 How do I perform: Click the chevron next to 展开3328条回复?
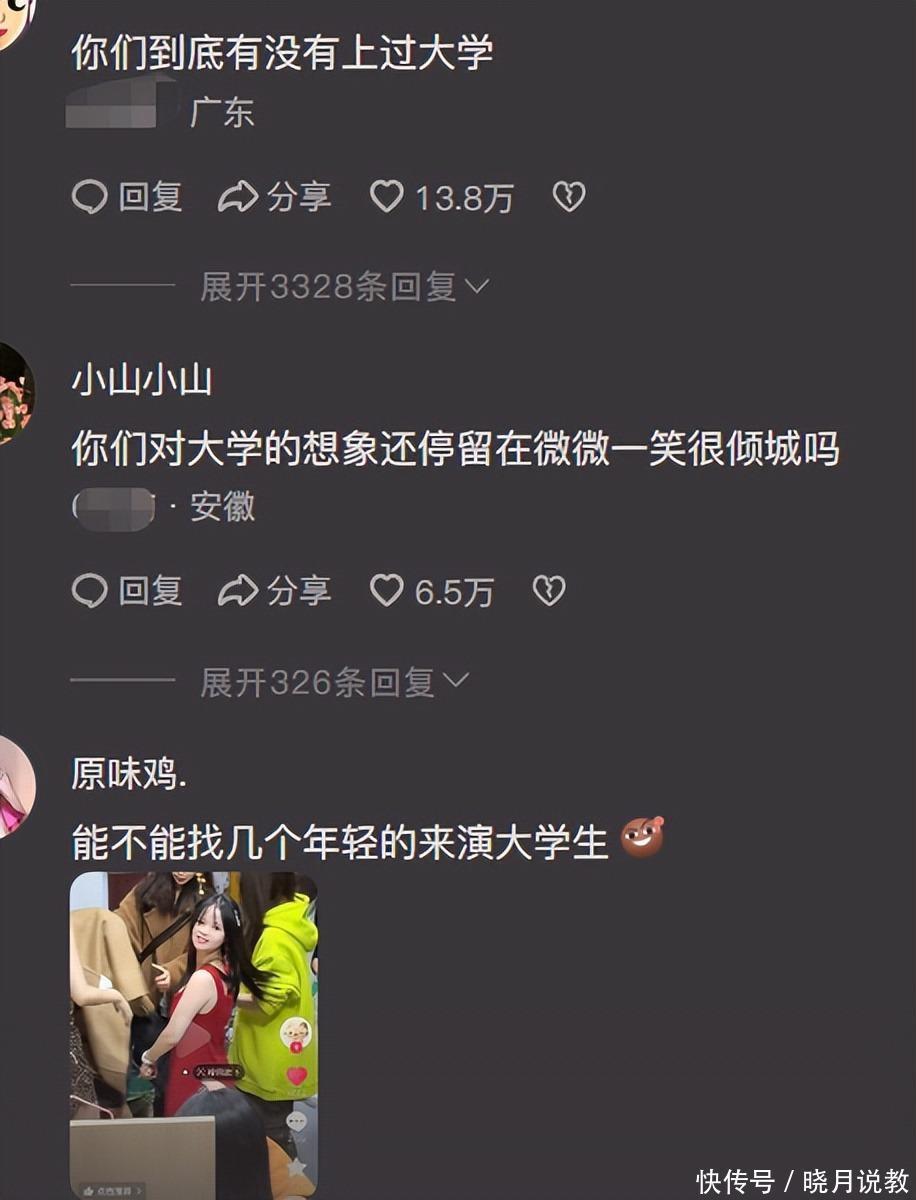pos(477,288)
